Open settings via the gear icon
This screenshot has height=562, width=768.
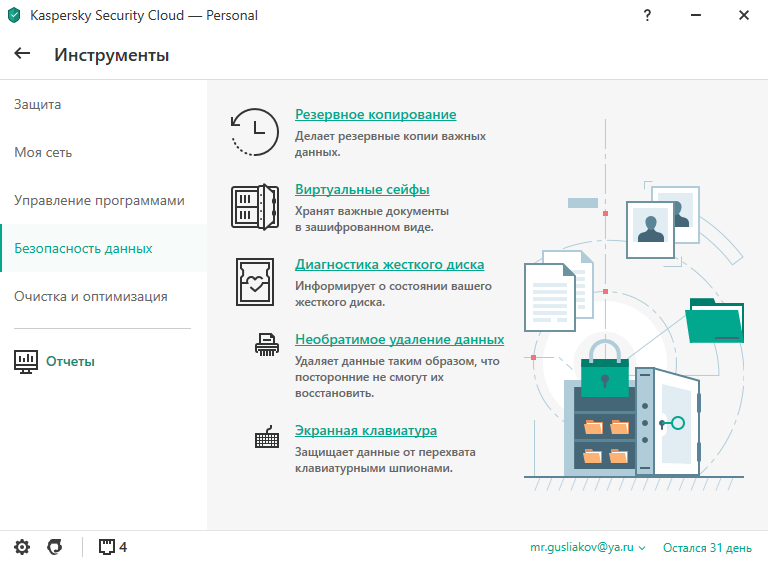click(x=22, y=547)
